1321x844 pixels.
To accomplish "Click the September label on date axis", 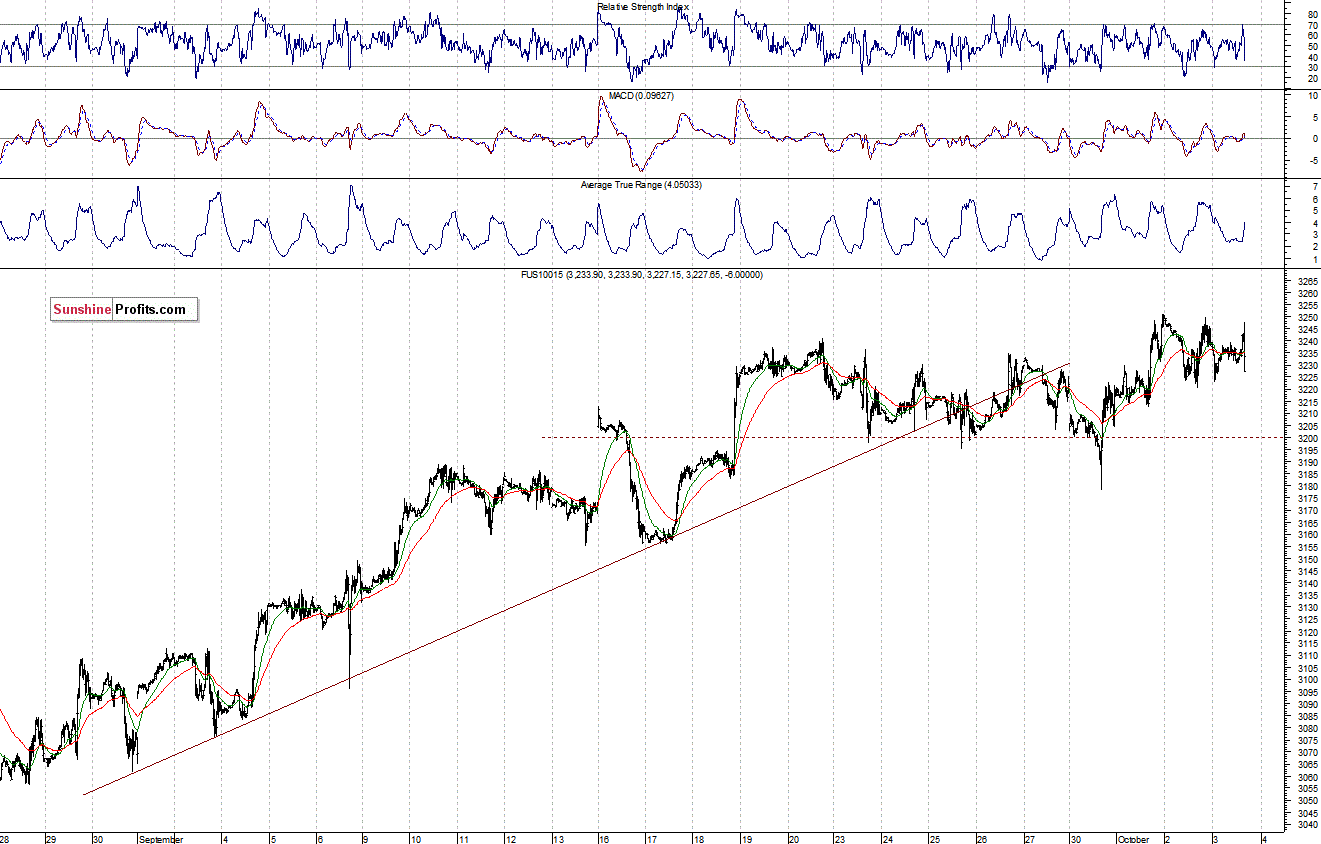I will [162, 838].
